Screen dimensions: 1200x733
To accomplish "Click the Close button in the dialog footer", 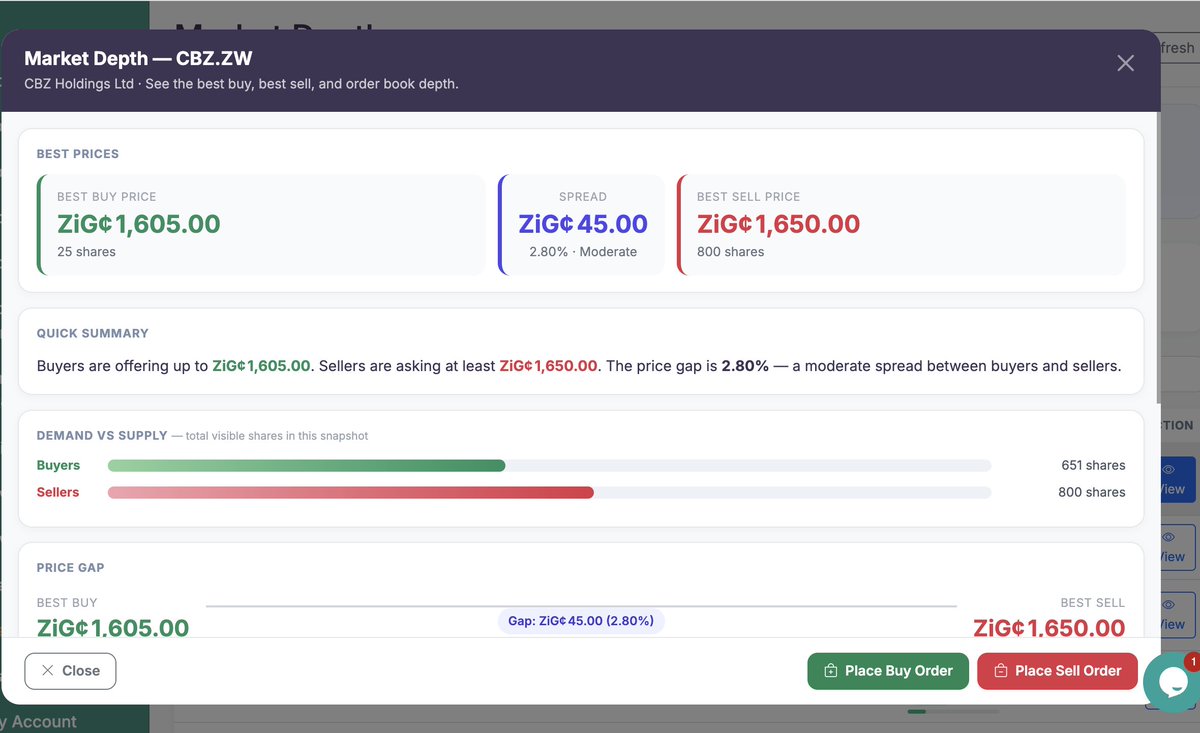I will point(70,671).
